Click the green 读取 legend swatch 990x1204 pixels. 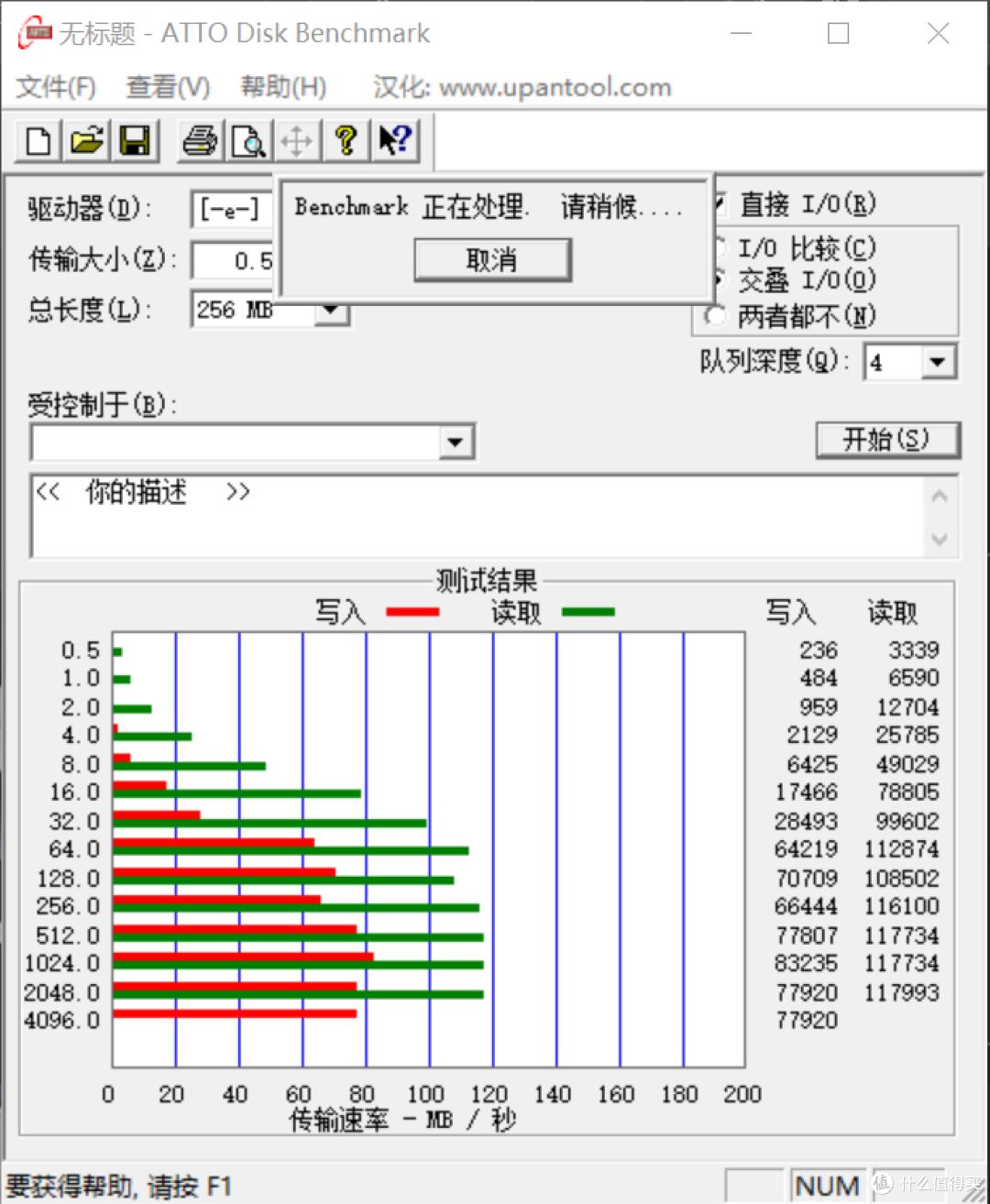point(588,612)
